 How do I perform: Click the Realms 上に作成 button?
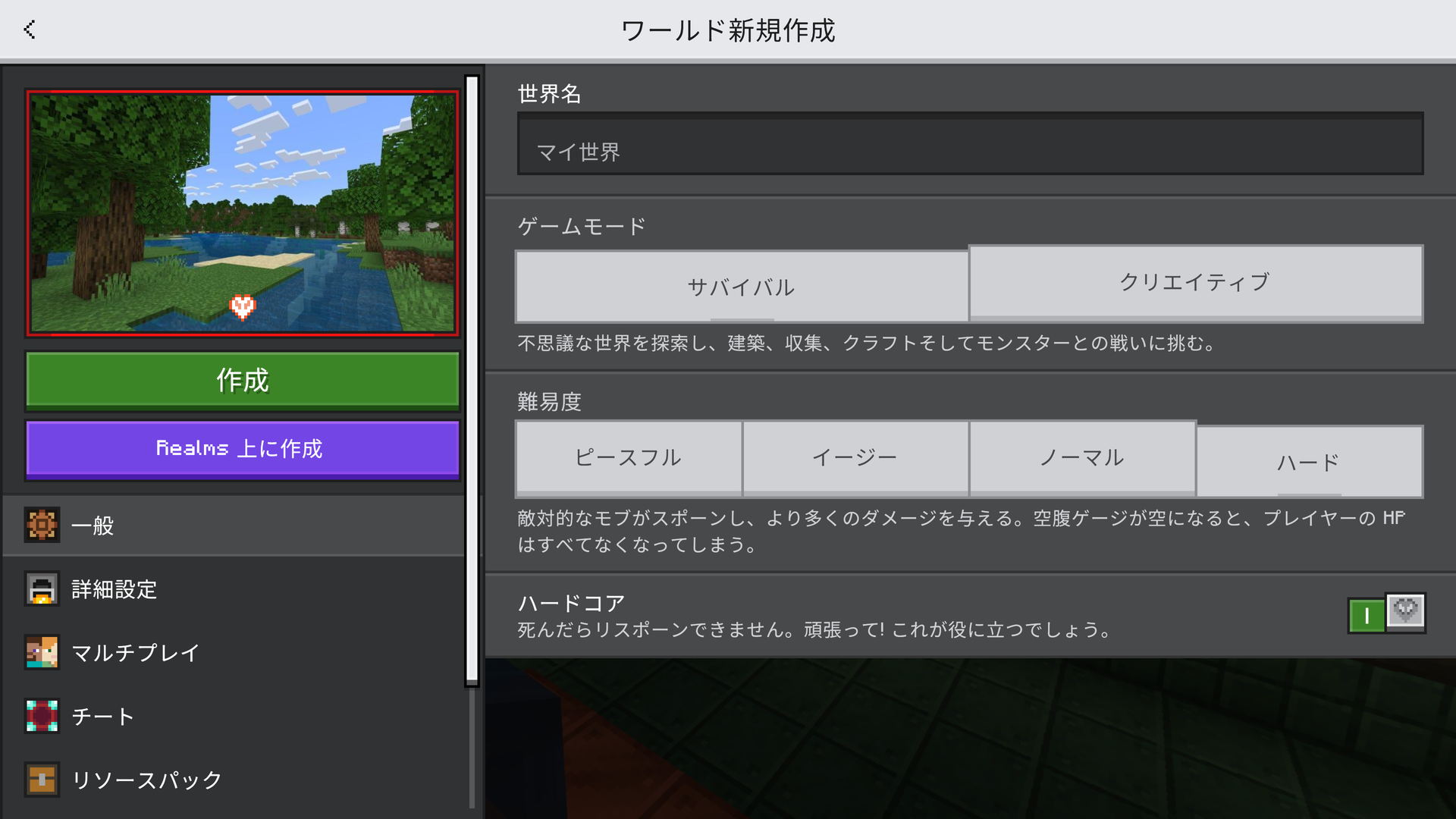coord(242,448)
